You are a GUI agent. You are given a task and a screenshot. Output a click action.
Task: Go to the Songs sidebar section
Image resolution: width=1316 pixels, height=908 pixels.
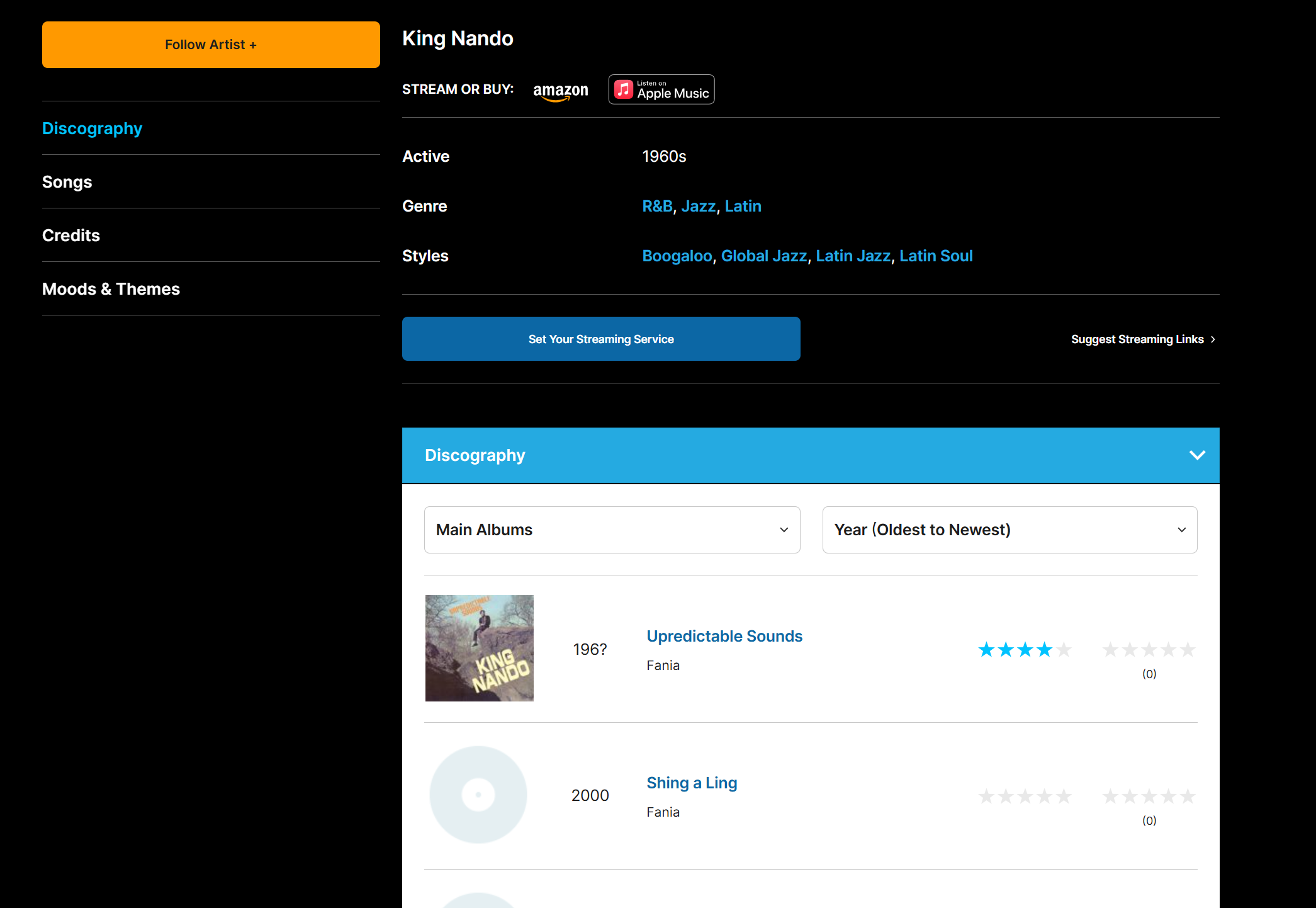pyautogui.click(x=67, y=182)
